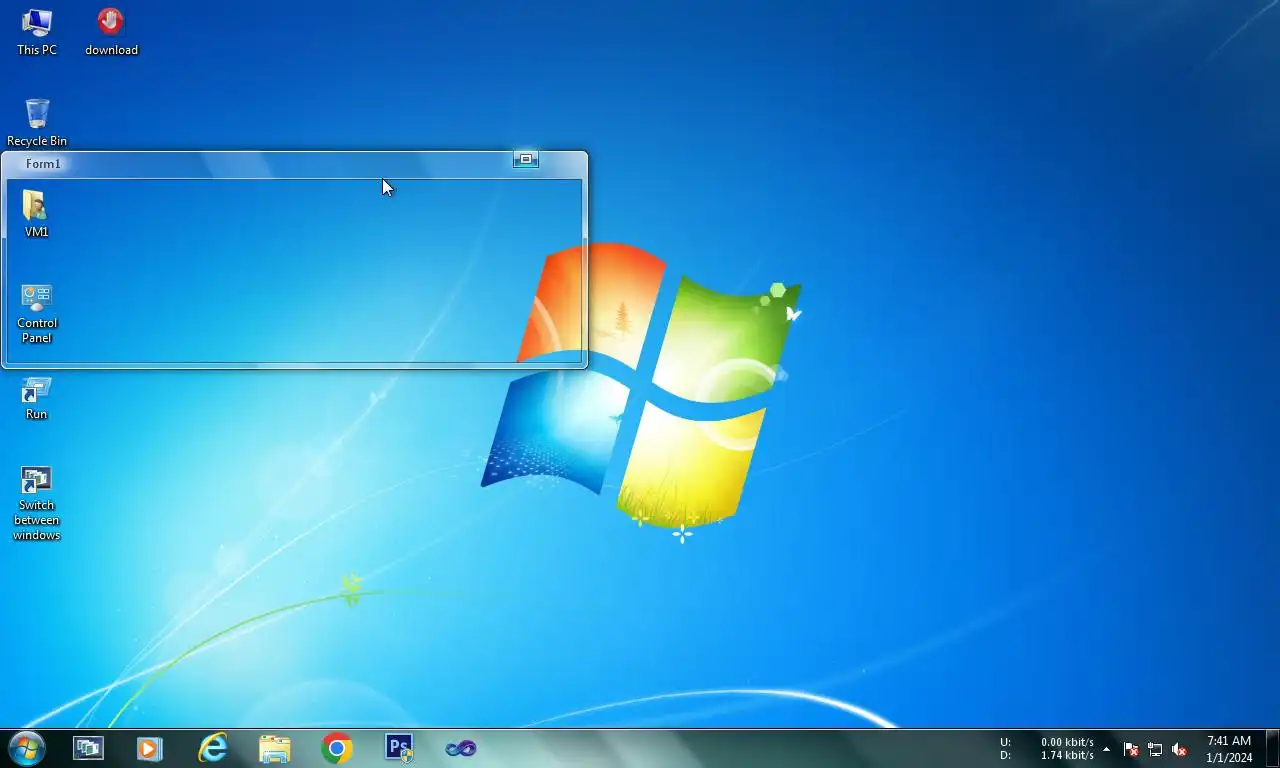The image size is (1280, 768).
Task: Open the This PC desktop icon
Action: click(37, 32)
